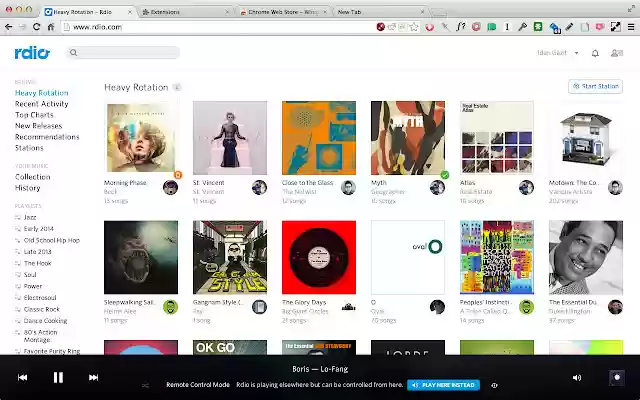Open the volume control speaker icon
Screen dimensions: 640x400
pyautogui.click(x=577, y=378)
